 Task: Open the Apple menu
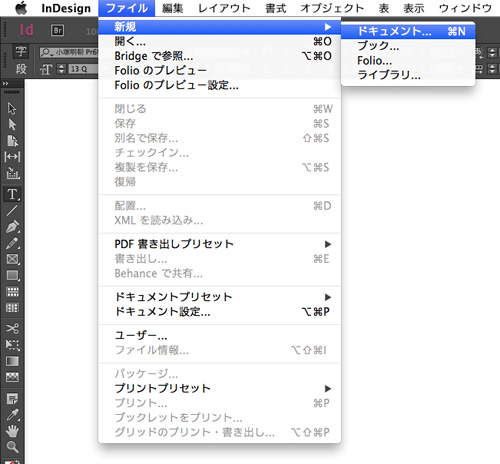[x=21, y=8]
